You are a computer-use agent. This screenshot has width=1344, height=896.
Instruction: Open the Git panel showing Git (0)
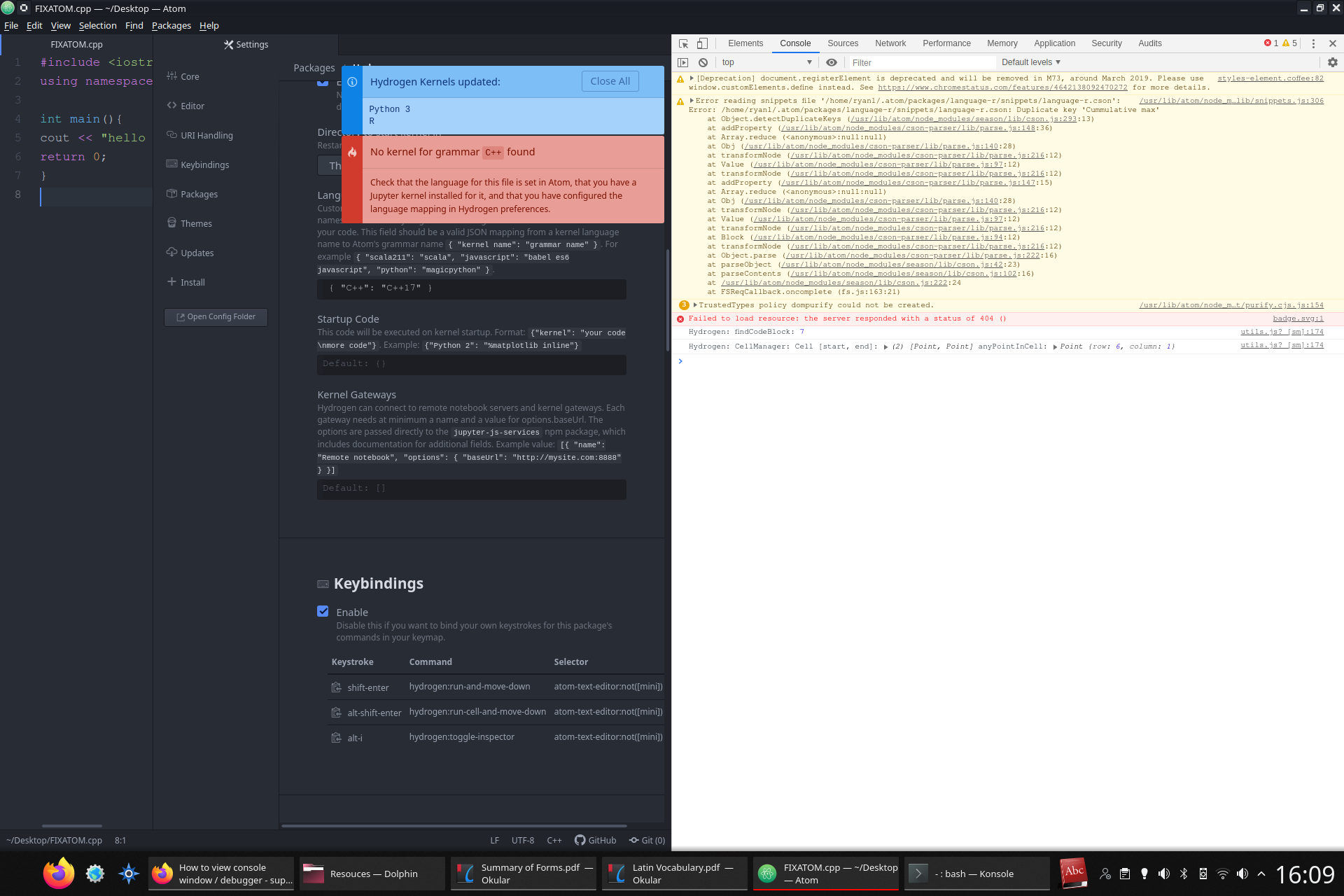coord(647,840)
